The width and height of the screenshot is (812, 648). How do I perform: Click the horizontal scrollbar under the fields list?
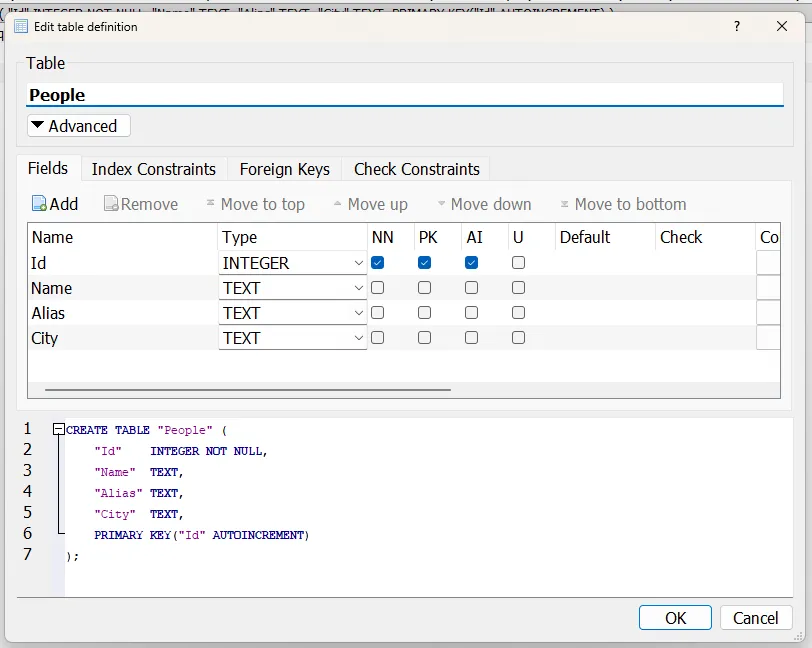(x=248, y=390)
